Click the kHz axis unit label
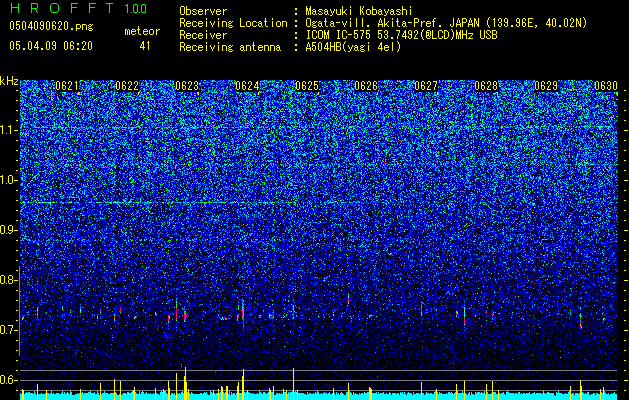This screenshot has height=400, width=629. [x=9, y=81]
